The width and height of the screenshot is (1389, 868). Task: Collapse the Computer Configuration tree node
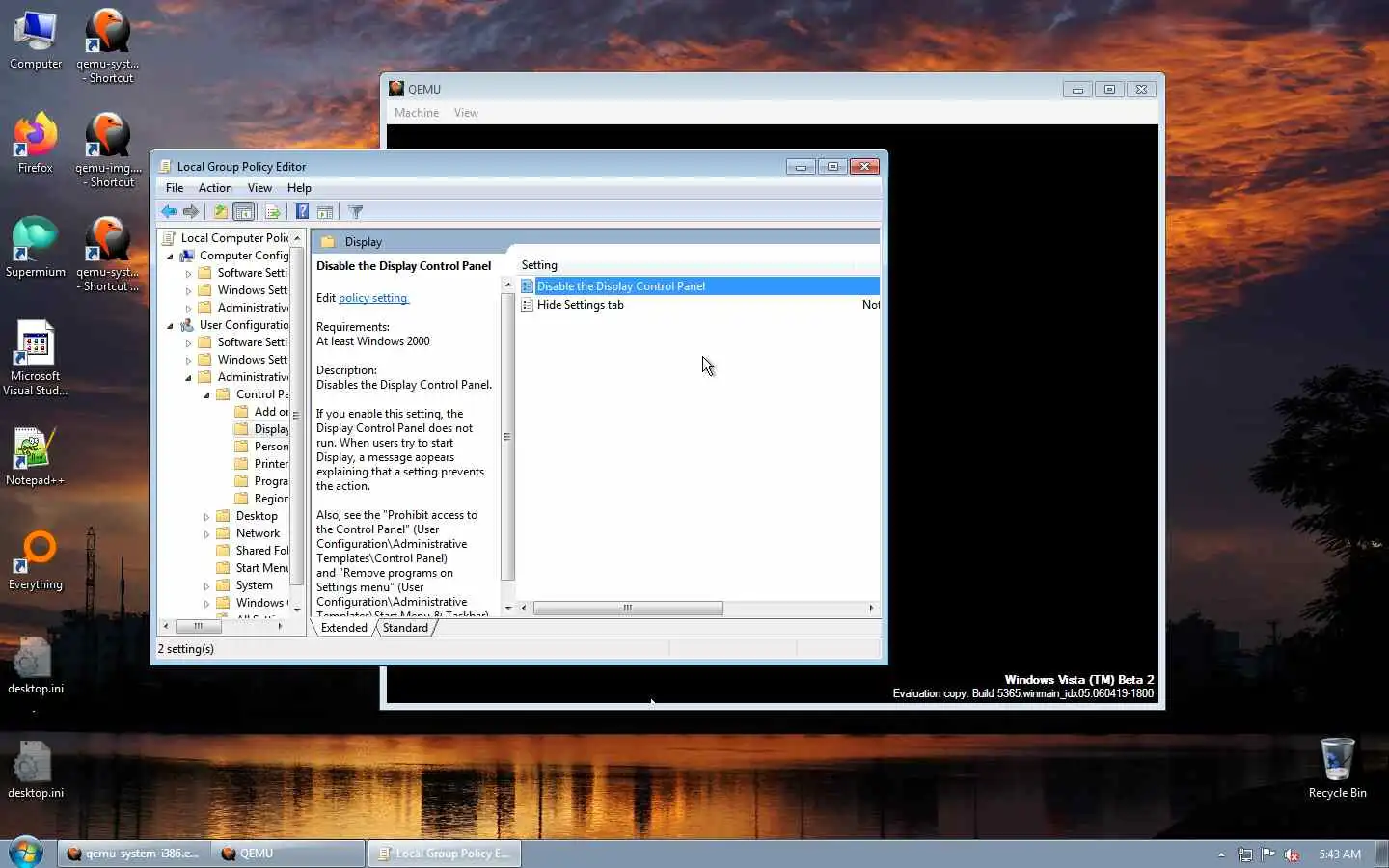pyautogui.click(x=171, y=257)
